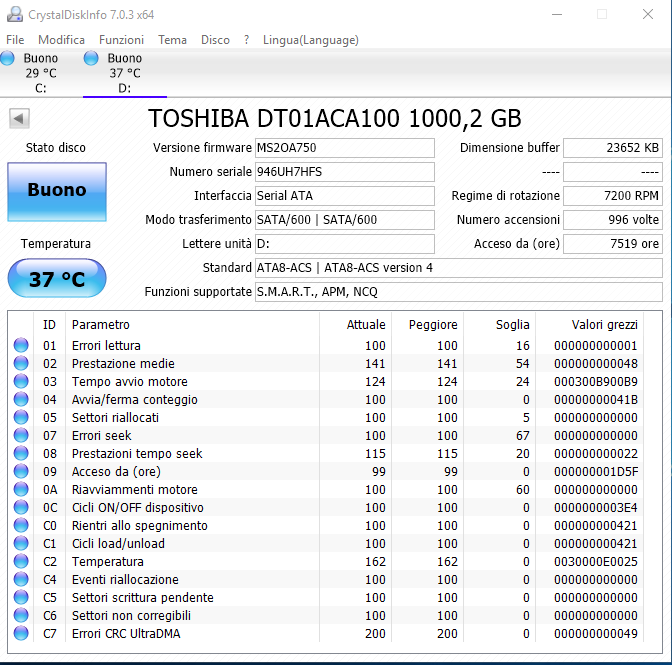The image size is (672, 665).
Task: Click the Buono disk status button
Action: click(57, 192)
